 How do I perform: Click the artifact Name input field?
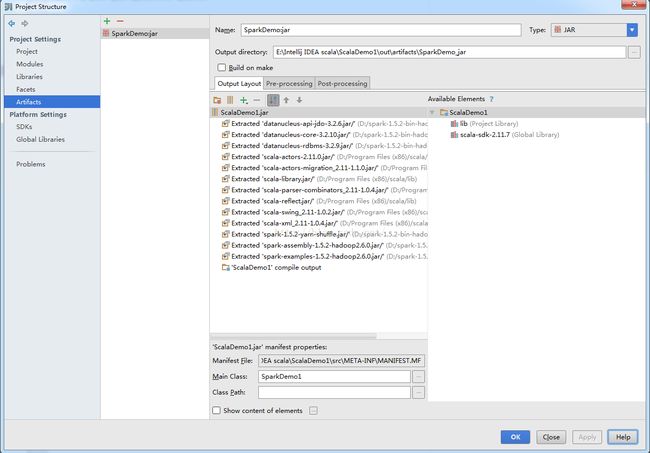pyautogui.click(x=381, y=30)
